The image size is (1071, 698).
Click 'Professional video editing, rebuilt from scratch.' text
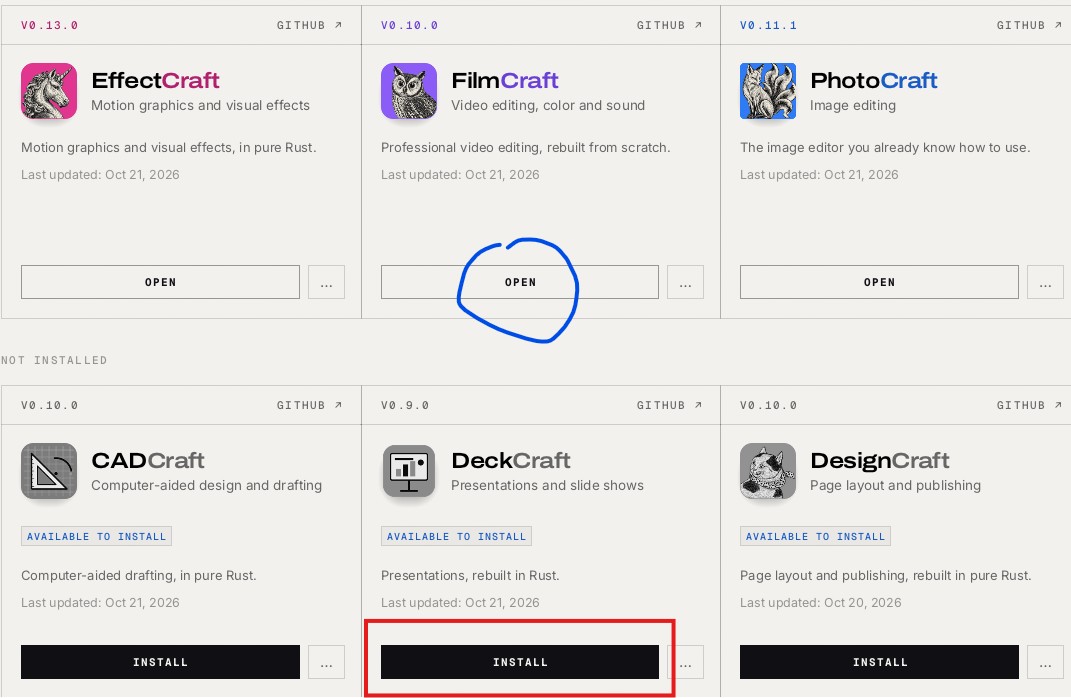[525, 148]
